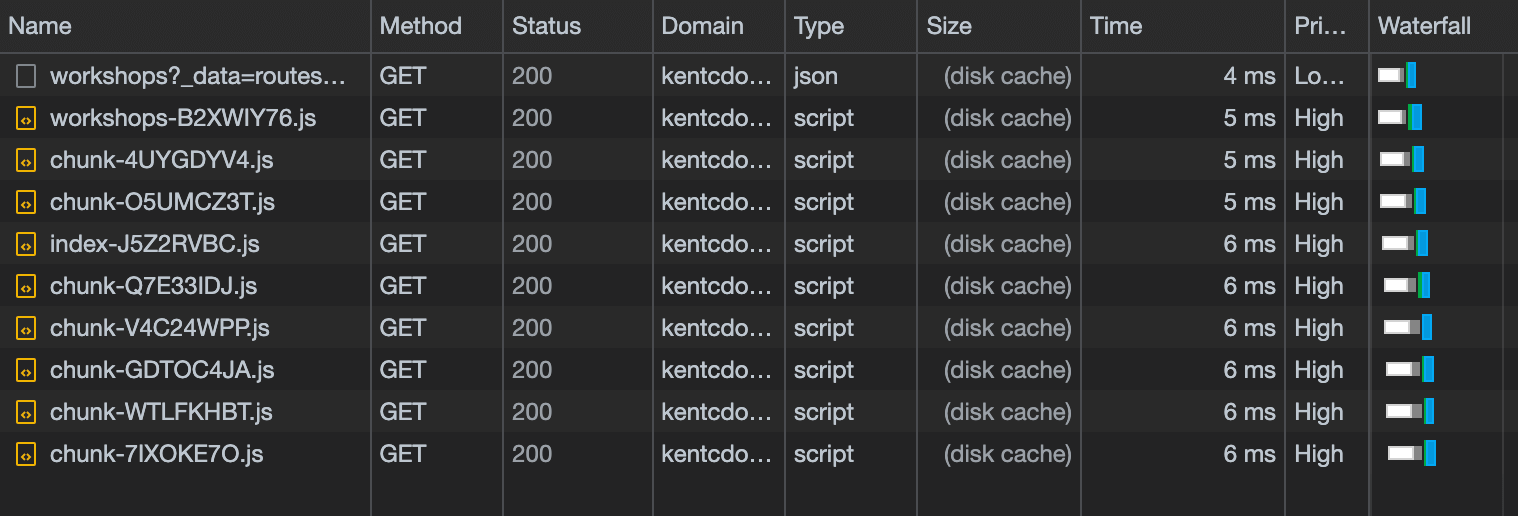Click the waterfall bar for workshops?_data request
This screenshot has width=1518, height=516.
pos(1397,76)
